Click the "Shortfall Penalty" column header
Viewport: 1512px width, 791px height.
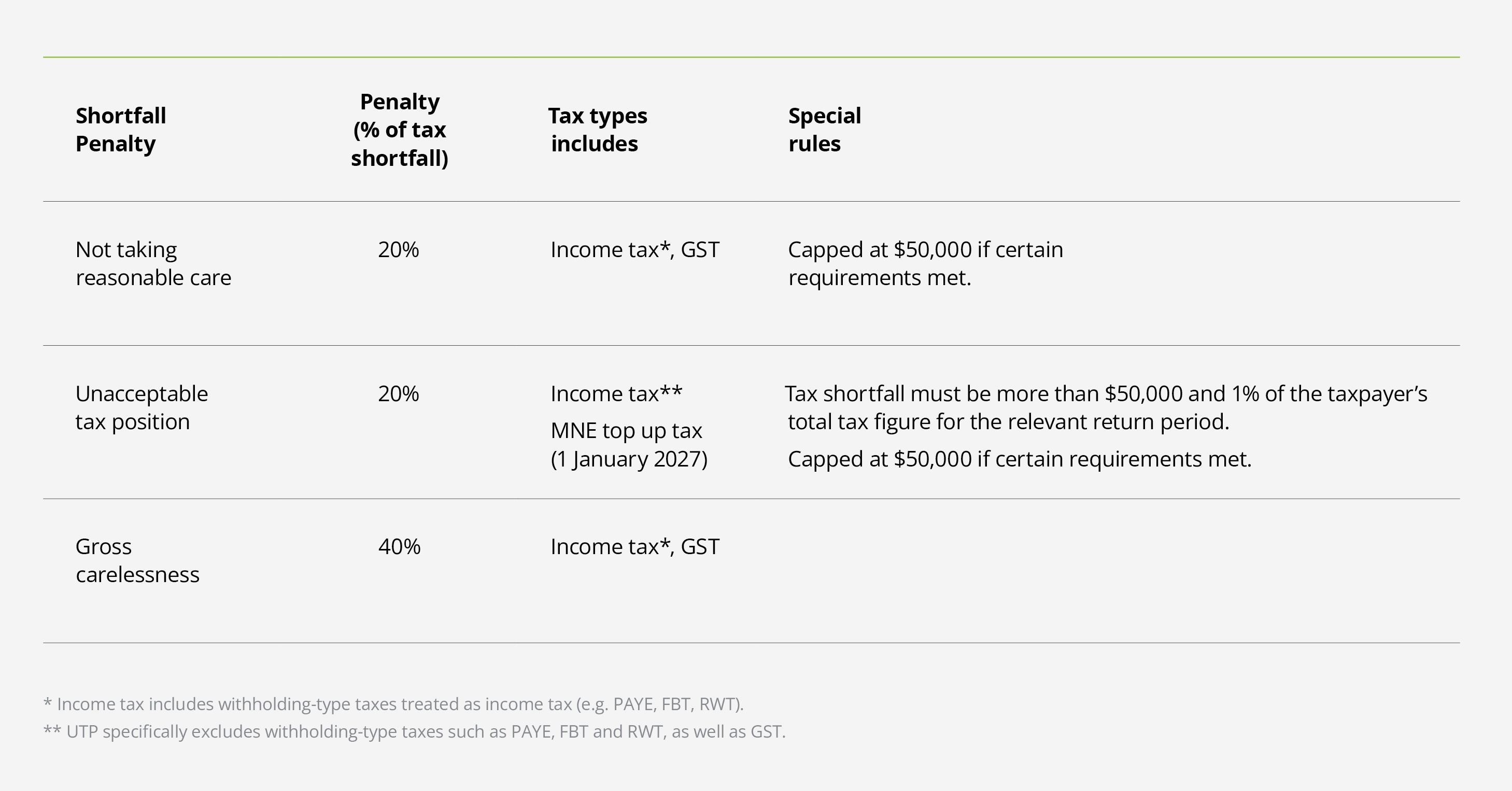click(x=121, y=130)
